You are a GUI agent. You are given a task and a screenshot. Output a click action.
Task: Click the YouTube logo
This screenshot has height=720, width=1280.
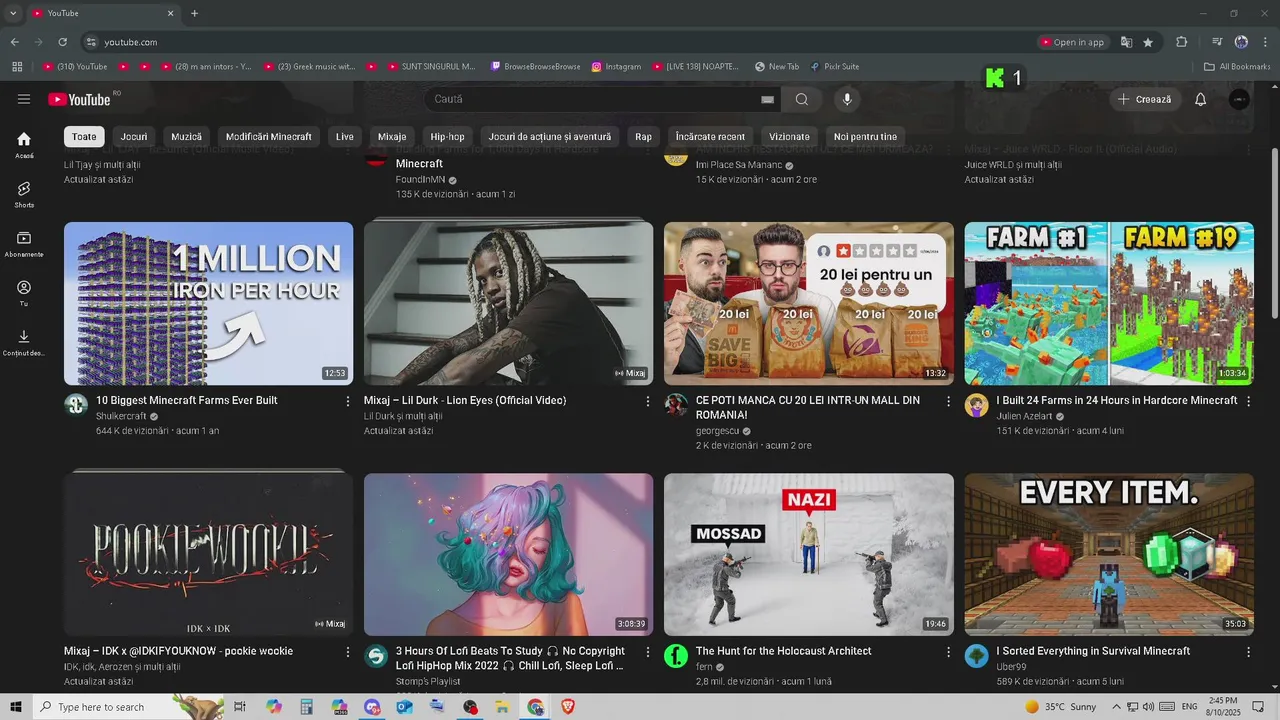click(79, 99)
